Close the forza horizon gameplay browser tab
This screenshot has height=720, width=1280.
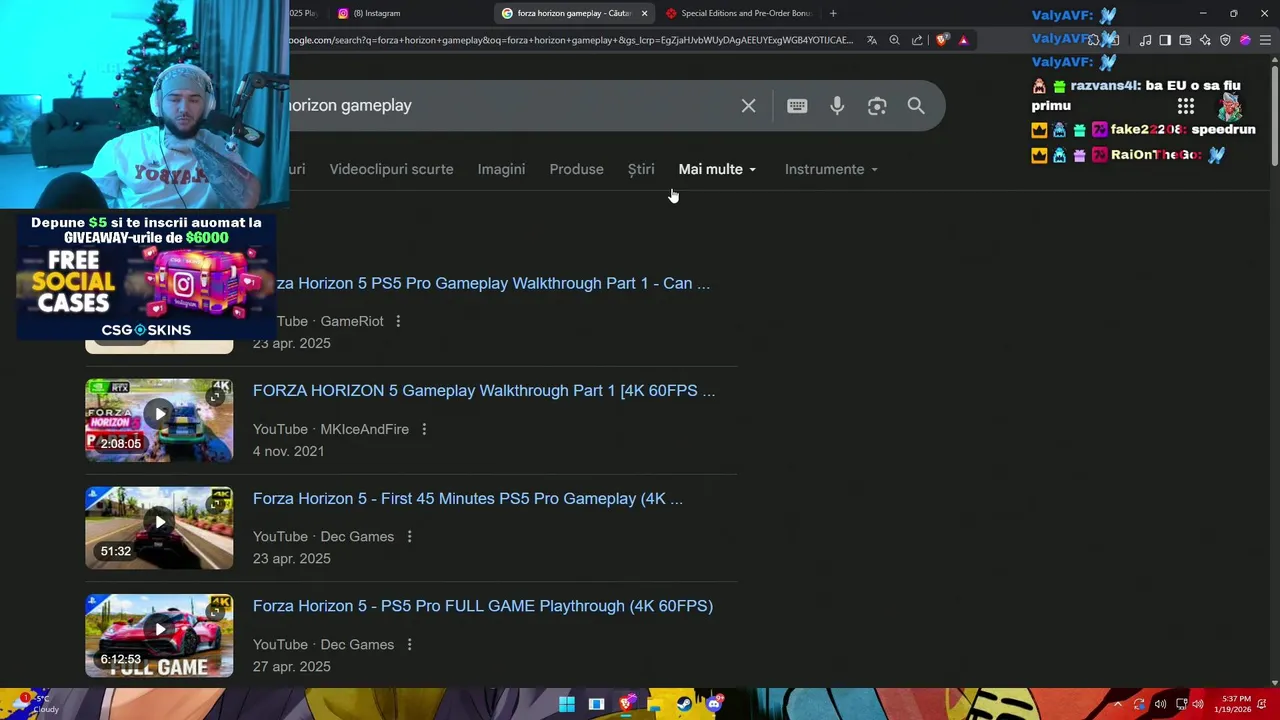pyautogui.click(x=644, y=13)
